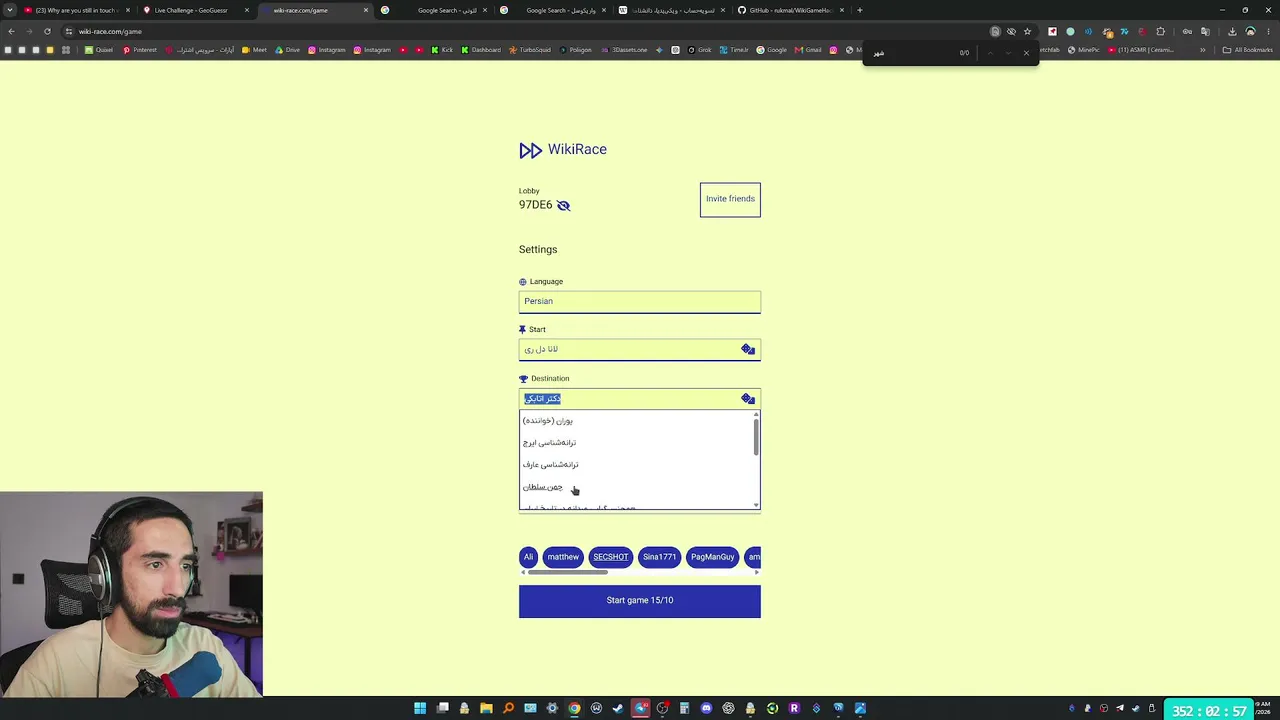Screen dimensions: 1280x720
Task: Click find bar previous result arrow
Action: (x=990, y=52)
